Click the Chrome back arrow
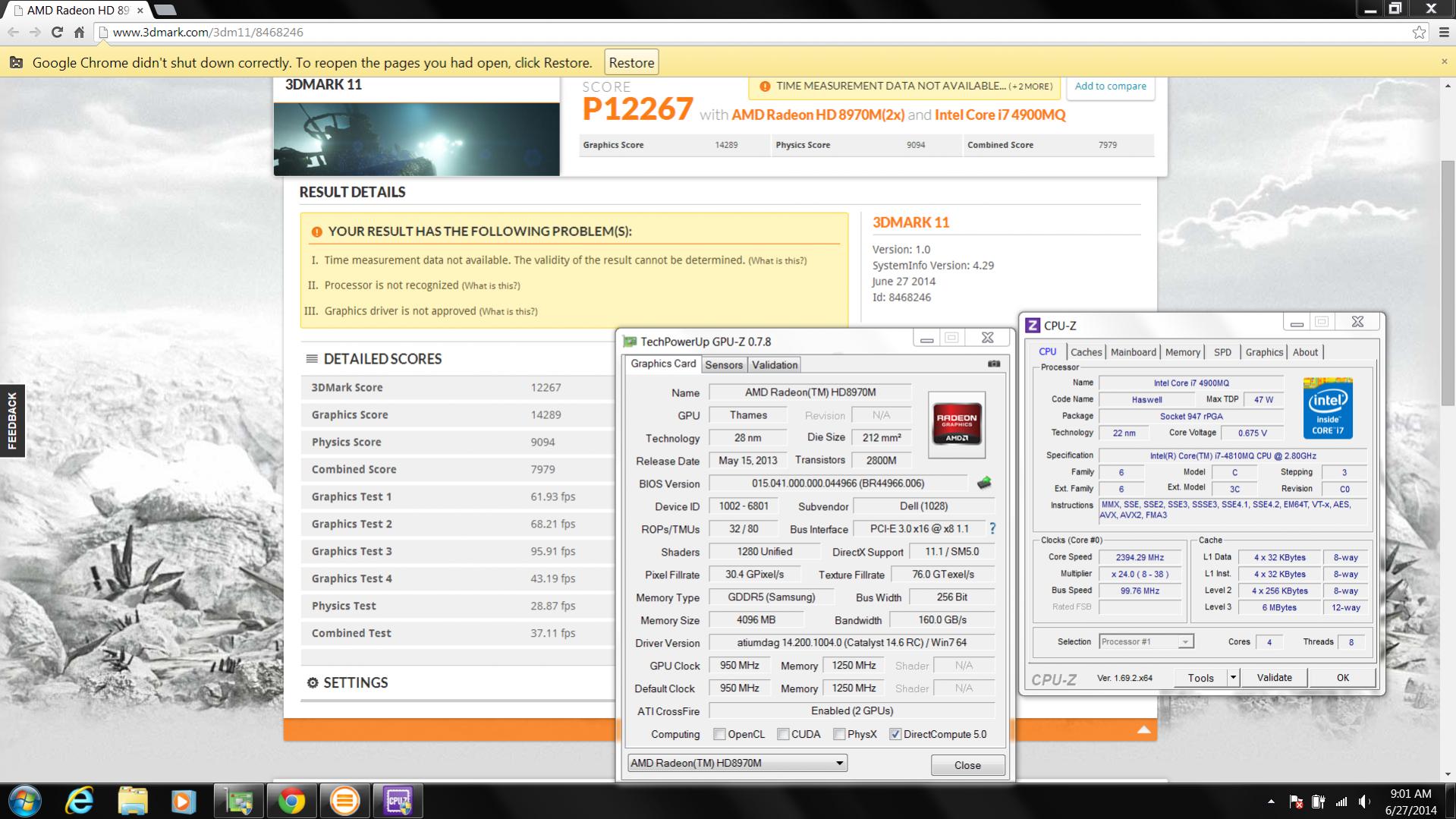Image resolution: width=1456 pixels, height=819 pixels. 13,32
